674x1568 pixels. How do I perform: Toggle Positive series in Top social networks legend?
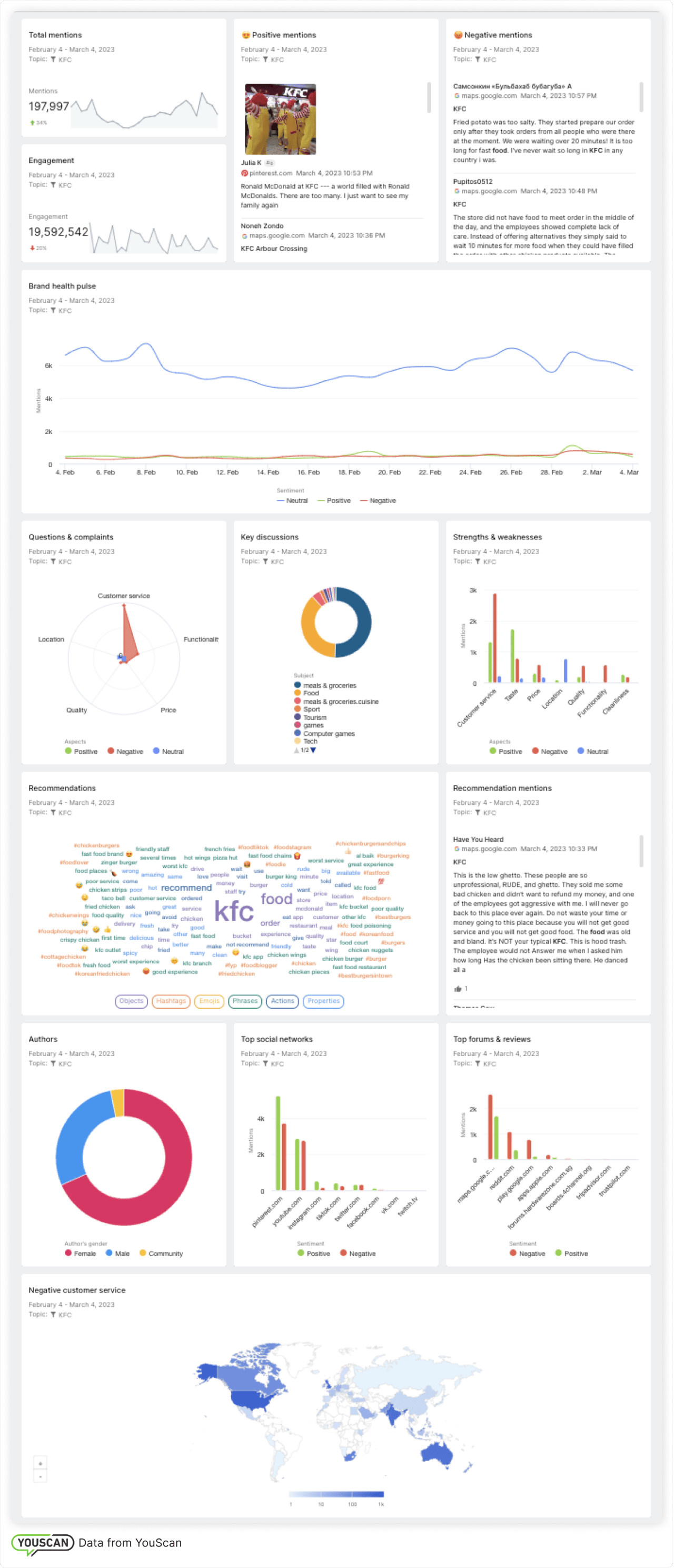click(x=314, y=1254)
